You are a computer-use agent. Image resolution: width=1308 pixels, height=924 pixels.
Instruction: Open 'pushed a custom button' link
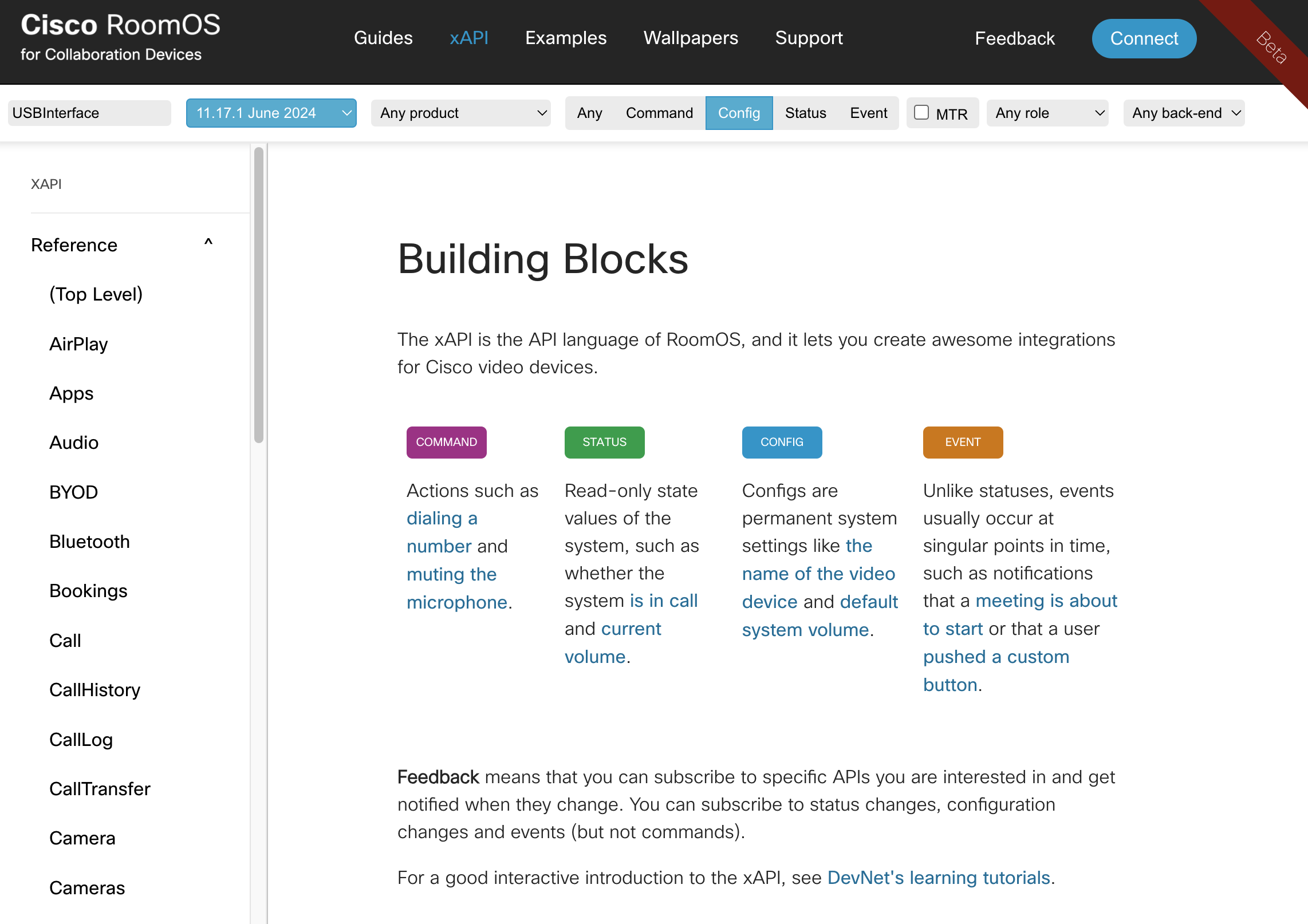coord(996,670)
